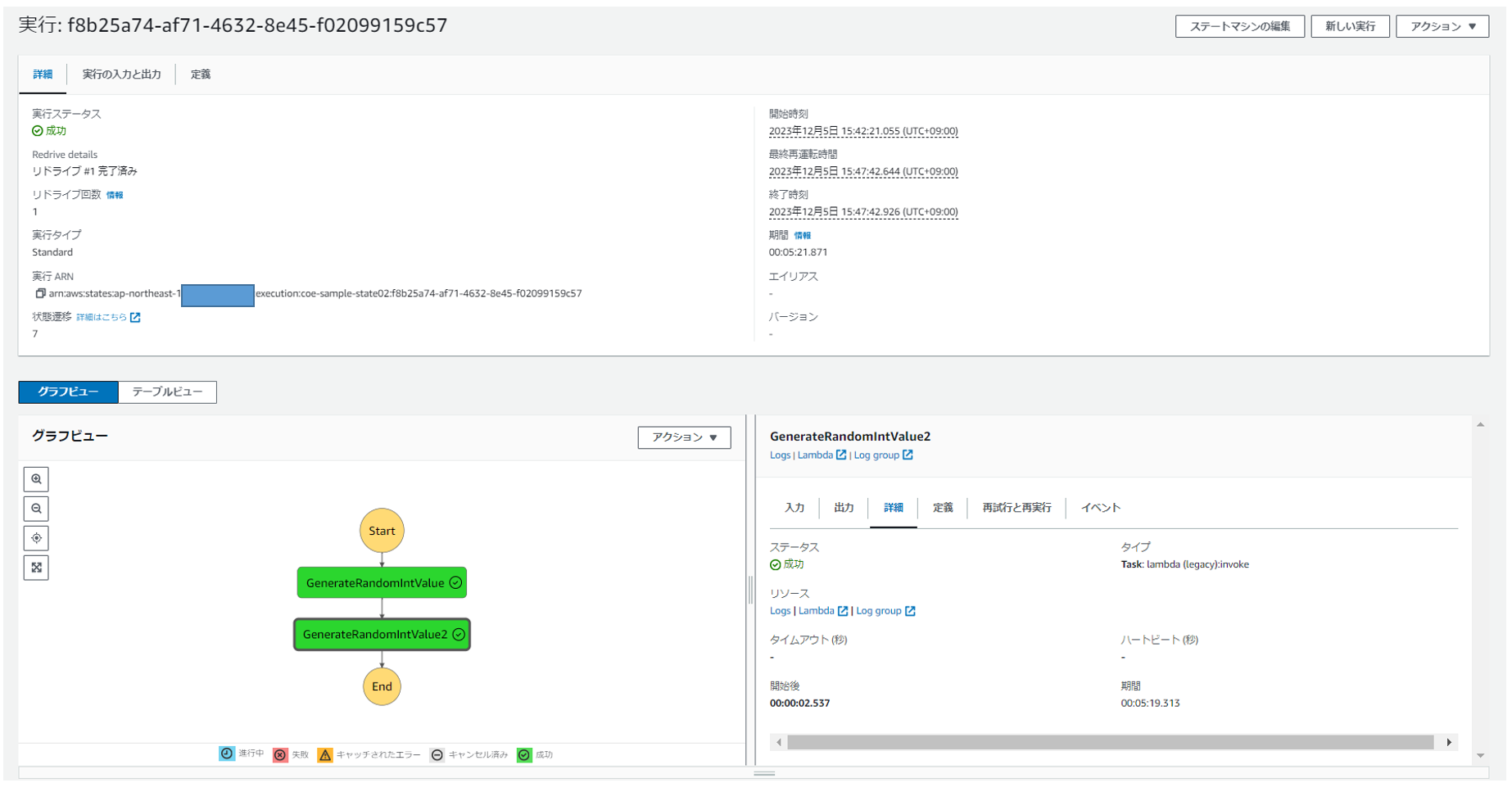The image size is (1512, 792).
Task: Click the zoom in graph icon
Action: coord(36,479)
